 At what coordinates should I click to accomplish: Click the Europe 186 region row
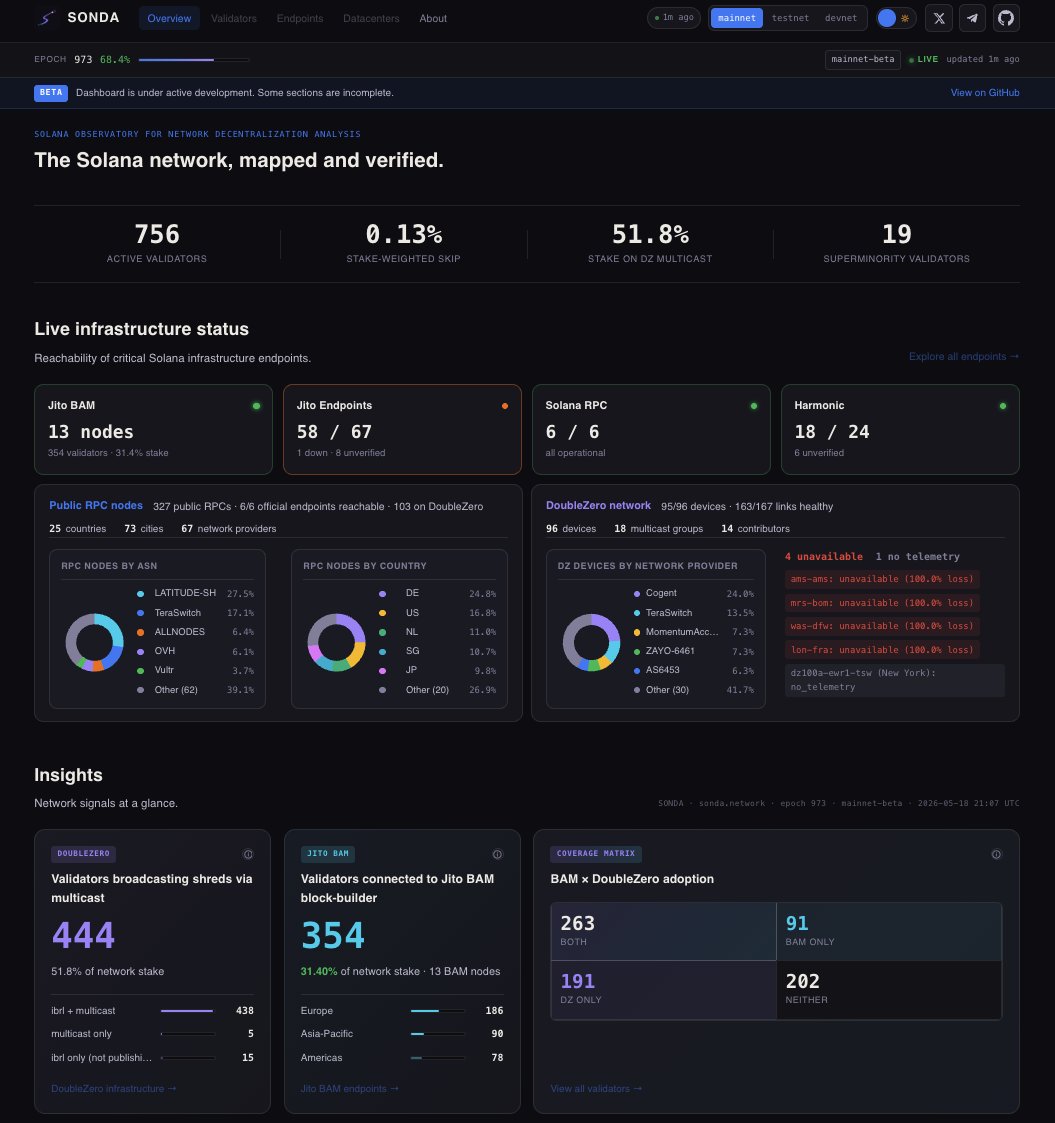402,1011
